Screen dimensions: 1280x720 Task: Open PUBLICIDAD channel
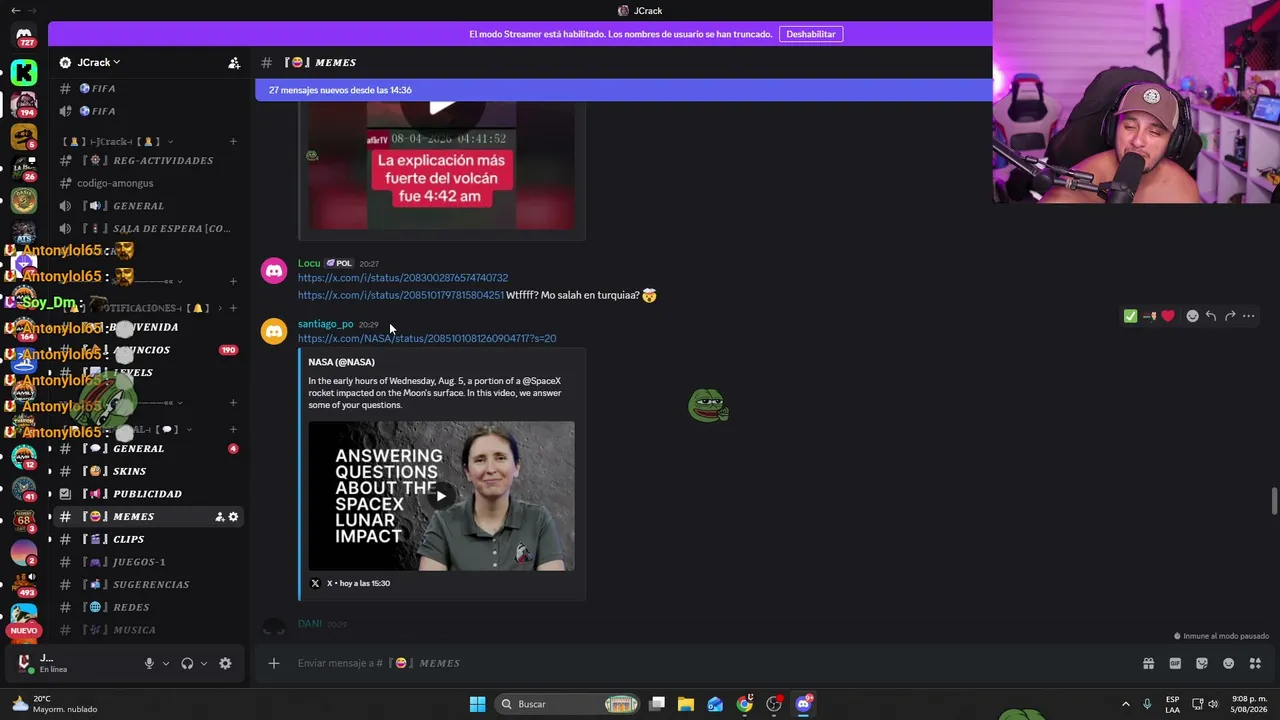coord(147,494)
